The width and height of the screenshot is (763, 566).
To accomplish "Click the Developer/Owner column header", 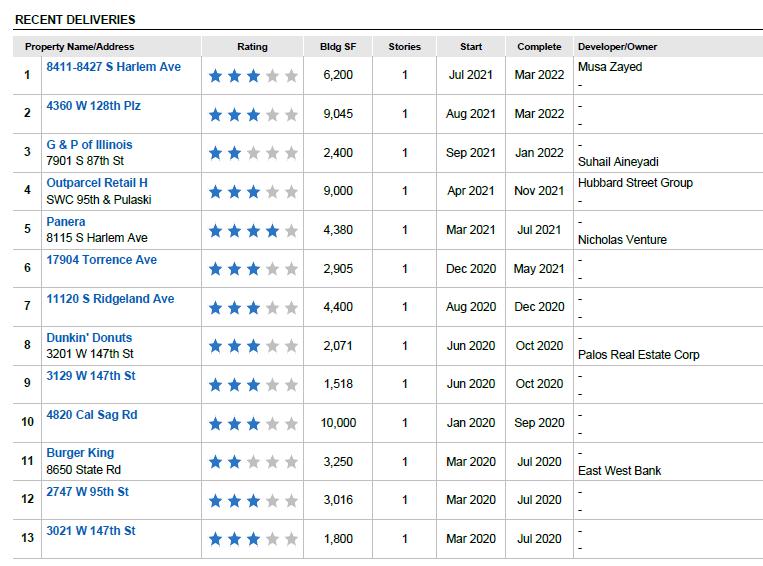I will click(617, 47).
